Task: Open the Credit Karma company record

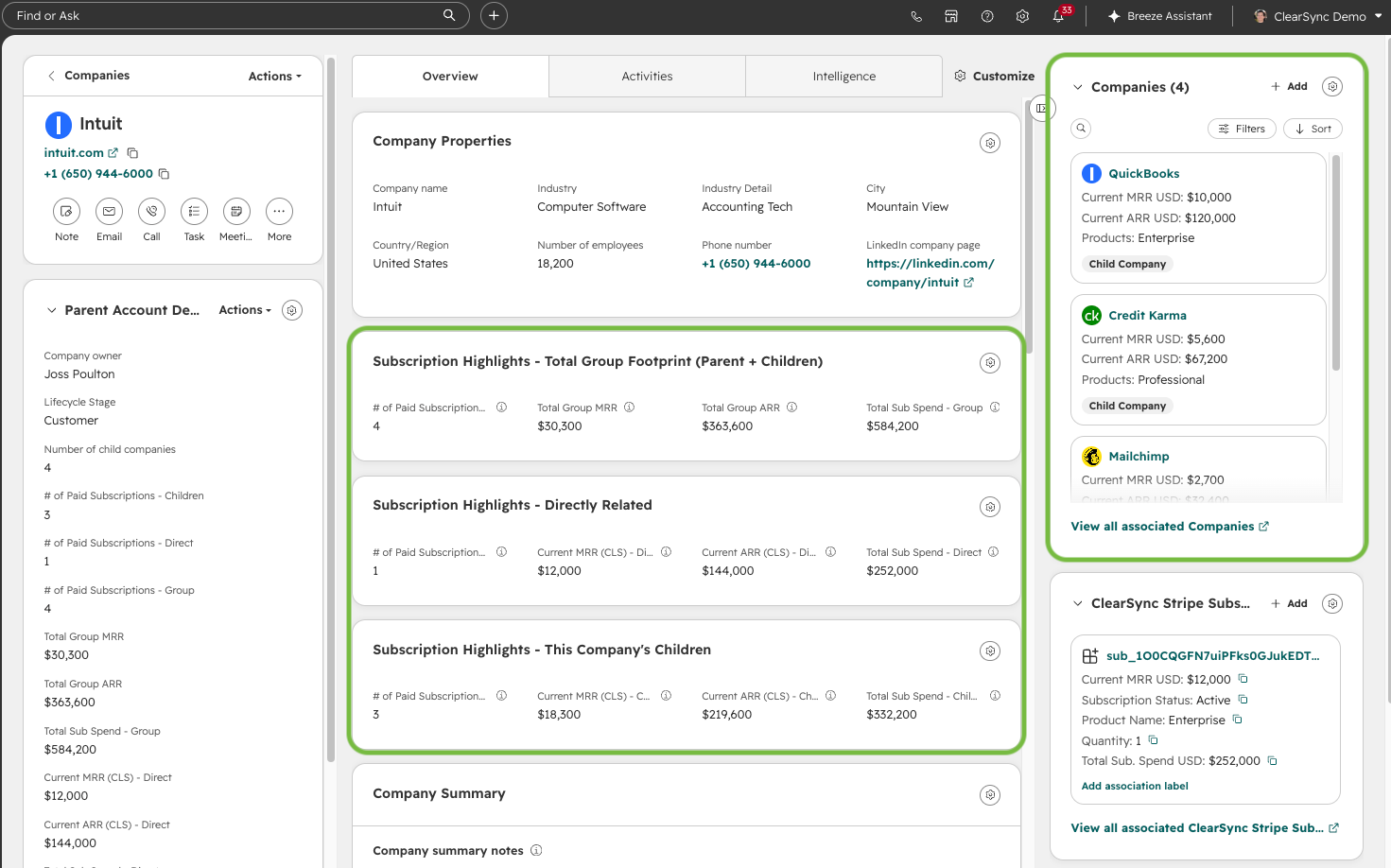Action: [1147, 316]
